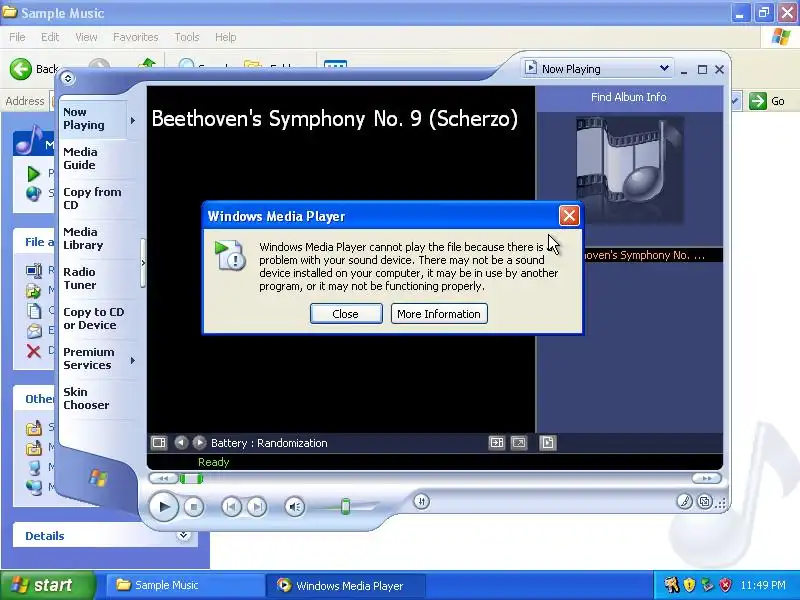Viewport: 800px width, 600px height.
Task: Click the seek bar position thumb
Action: click(191, 479)
